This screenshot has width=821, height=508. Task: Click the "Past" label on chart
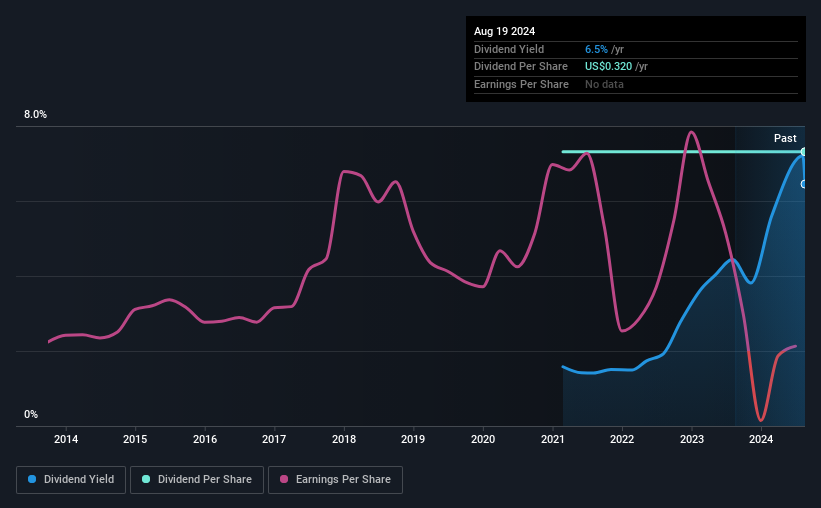click(785, 138)
